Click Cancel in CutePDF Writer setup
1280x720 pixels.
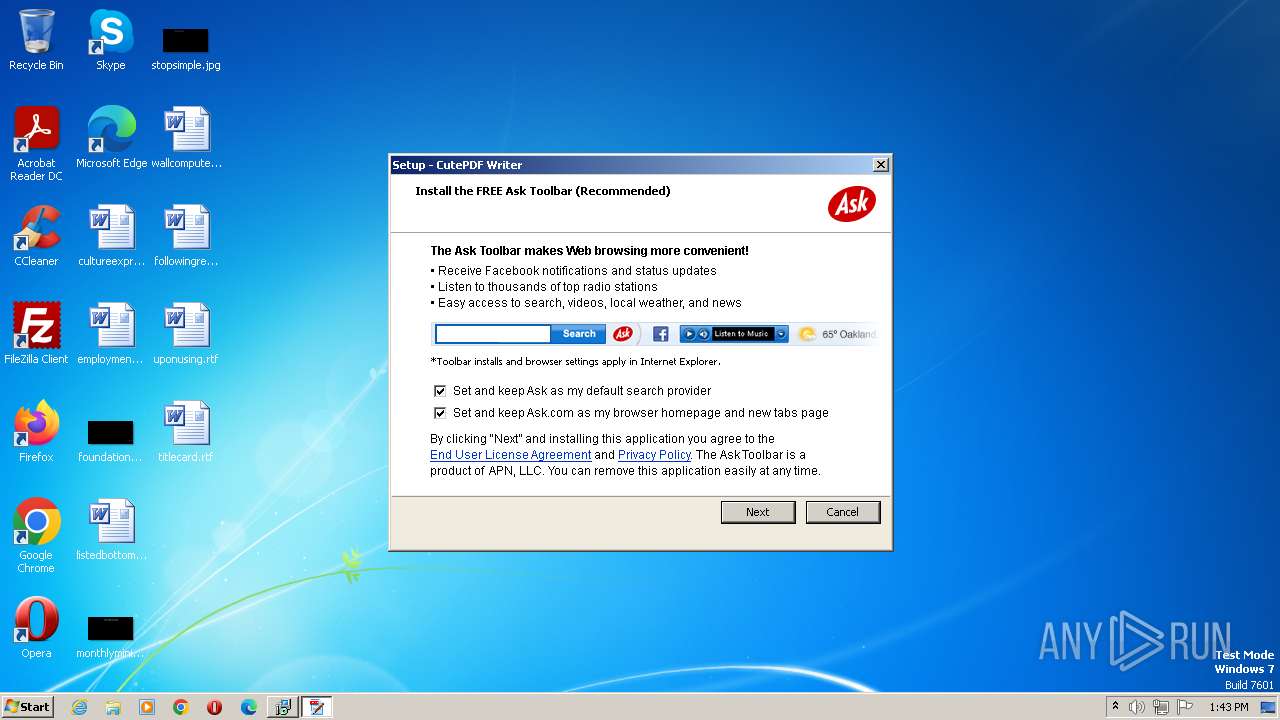pyautogui.click(x=842, y=512)
